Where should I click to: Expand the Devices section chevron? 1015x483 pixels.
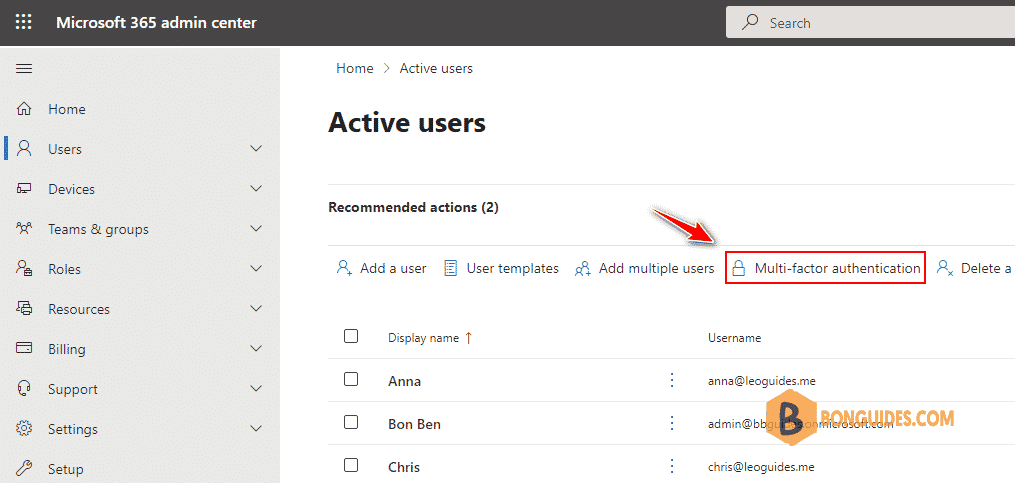[256, 189]
